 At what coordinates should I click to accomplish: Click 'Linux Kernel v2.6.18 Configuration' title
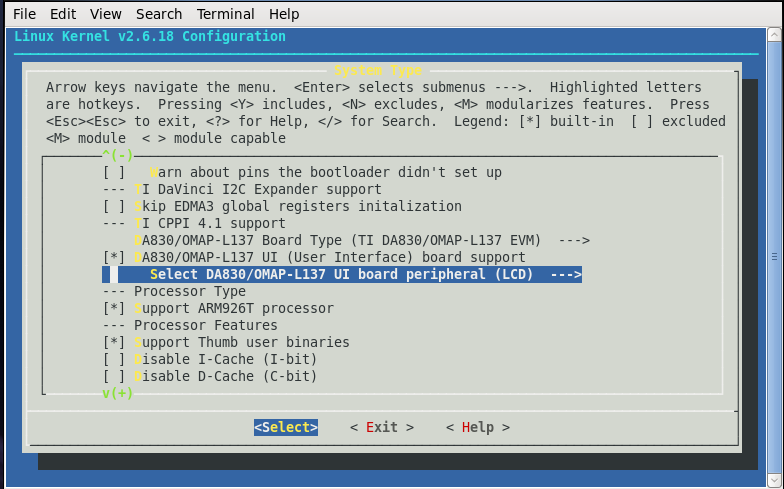[x=150, y=36]
